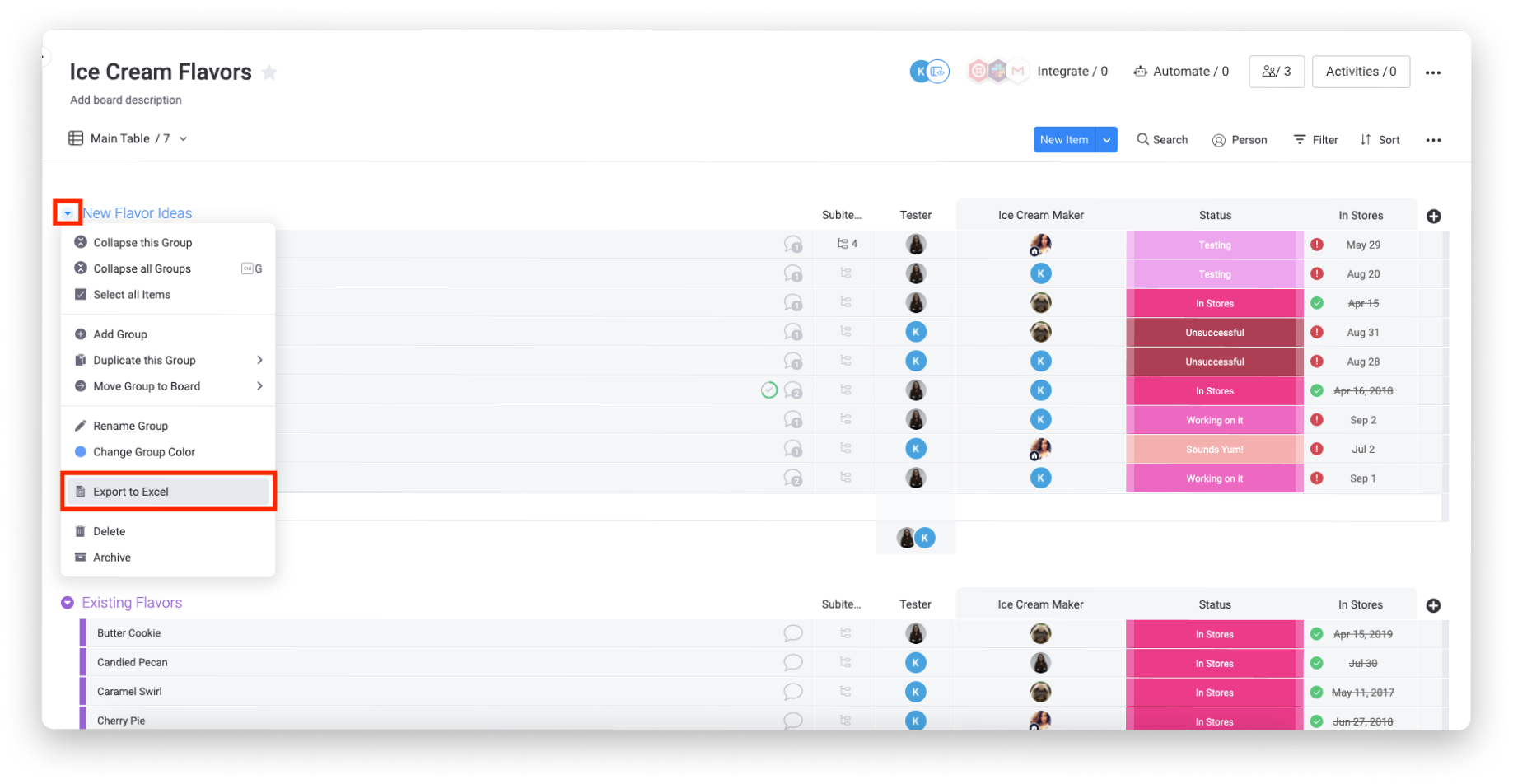Click the New Flavor Ideas group dropdown arrow
The image size is (1513, 784).
tap(68, 213)
